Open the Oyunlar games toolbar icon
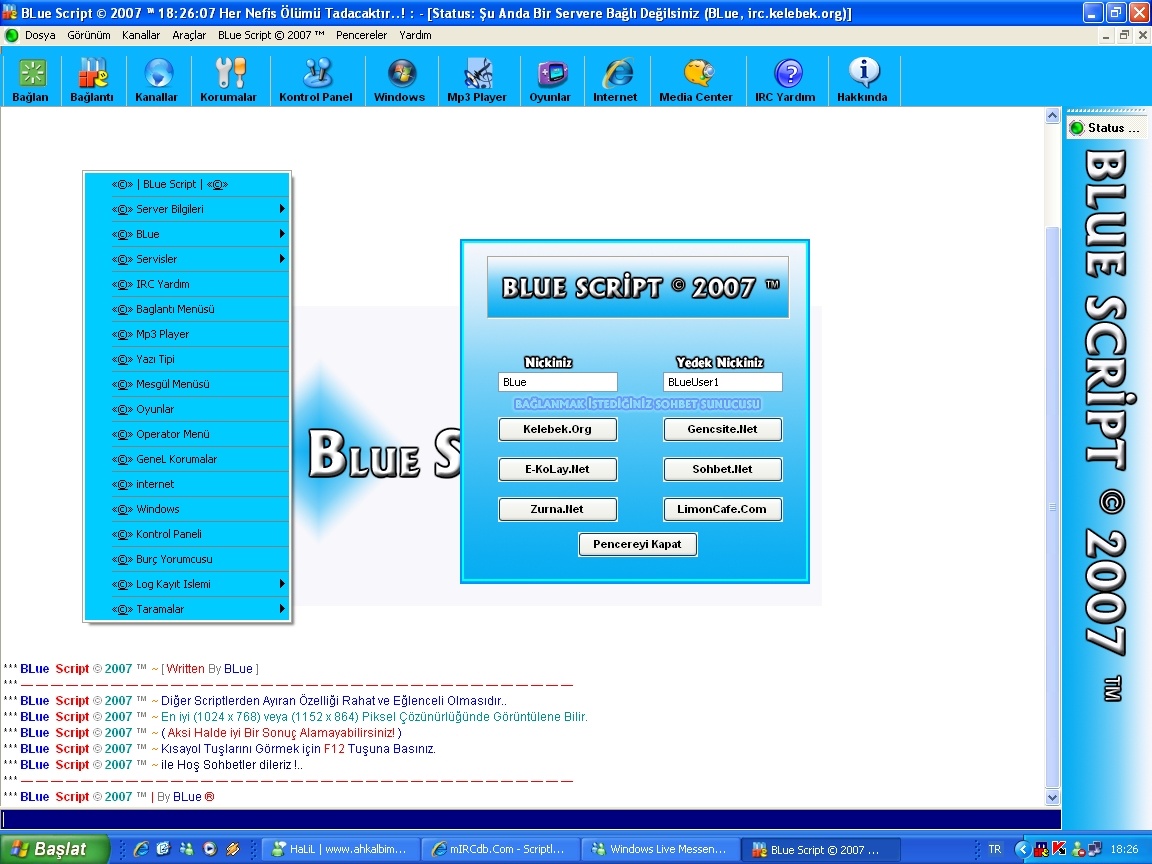Viewport: 1152px width, 864px height. (x=550, y=79)
